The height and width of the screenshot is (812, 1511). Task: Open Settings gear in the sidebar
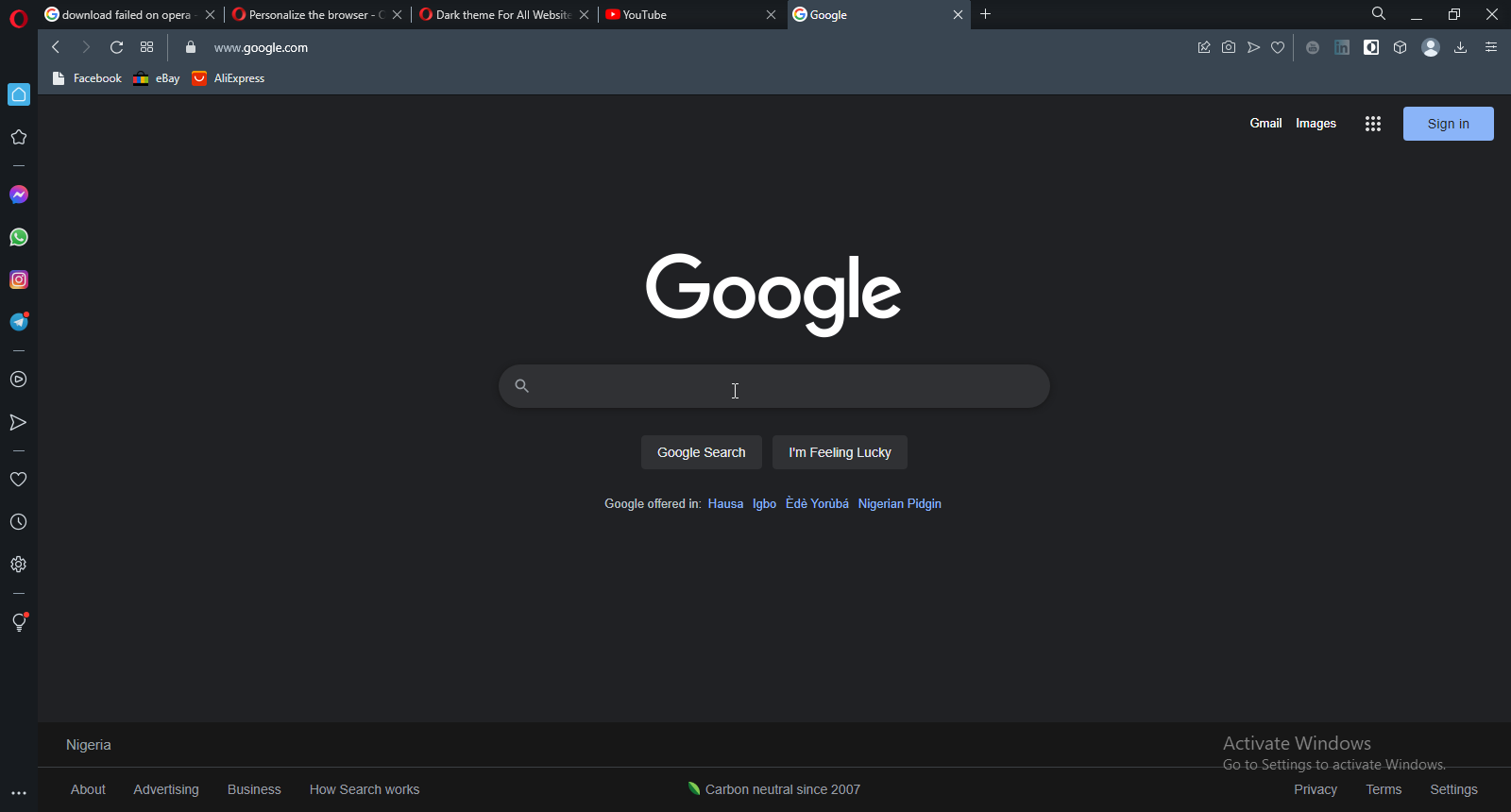tap(19, 565)
